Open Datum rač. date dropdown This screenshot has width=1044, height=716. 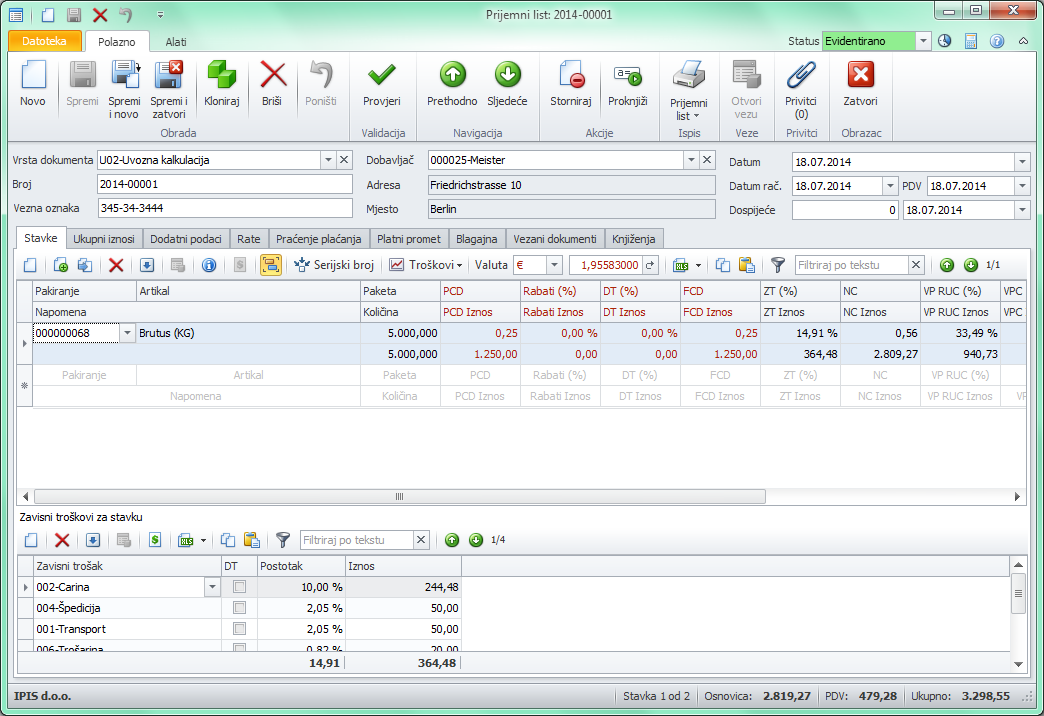[x=890, y=186]
